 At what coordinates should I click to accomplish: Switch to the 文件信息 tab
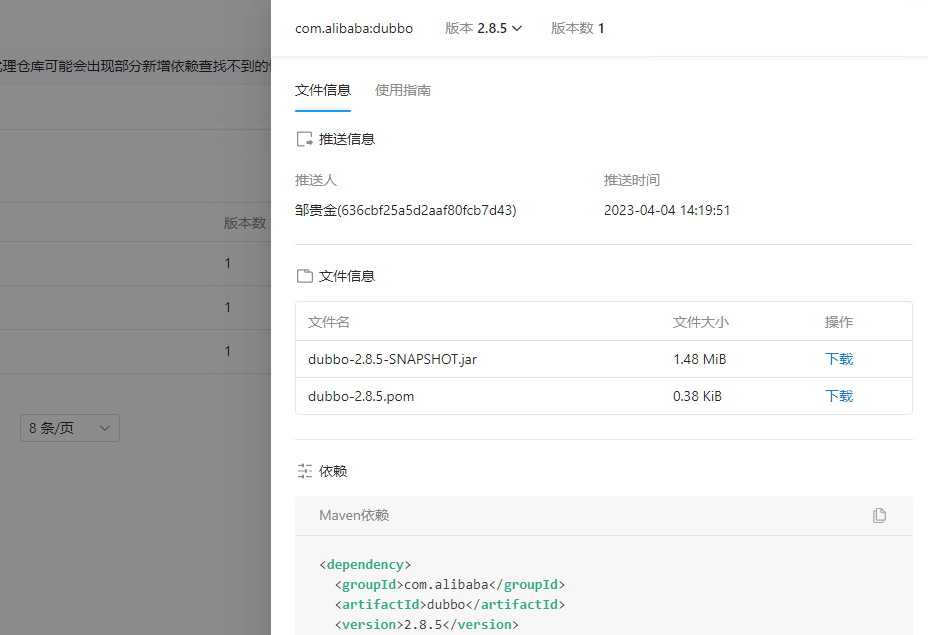[323, 91]
